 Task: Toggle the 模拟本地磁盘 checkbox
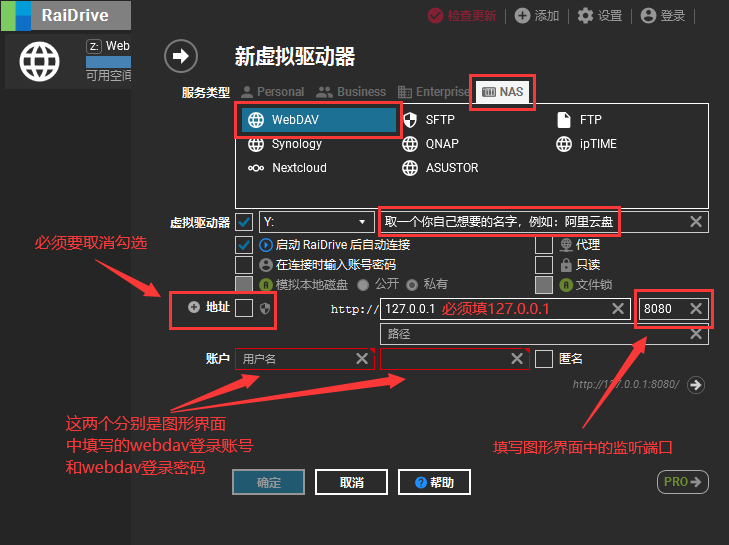point(244,285)
